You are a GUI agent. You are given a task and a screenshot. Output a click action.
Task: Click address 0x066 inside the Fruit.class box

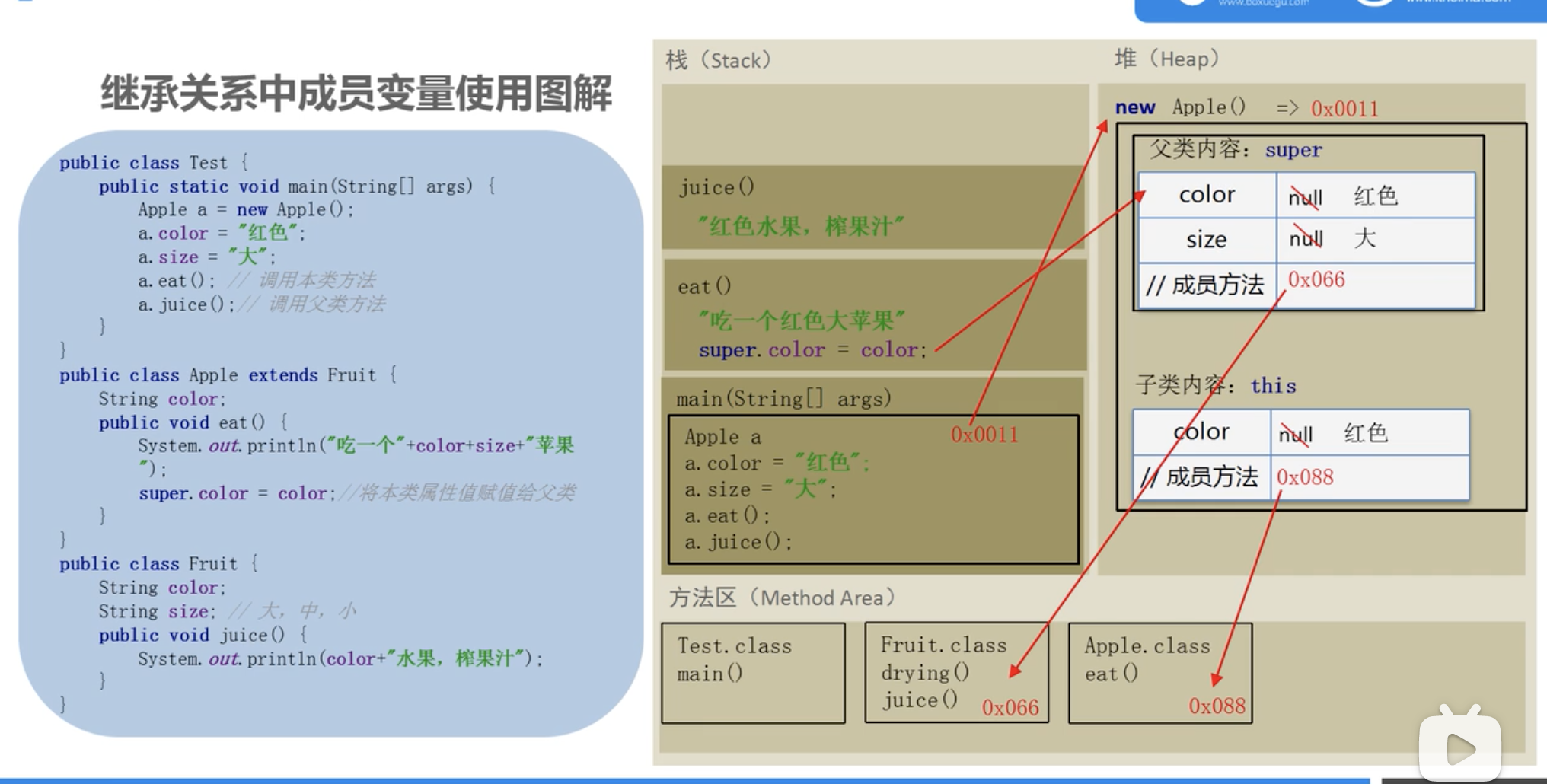point(1010,708)
